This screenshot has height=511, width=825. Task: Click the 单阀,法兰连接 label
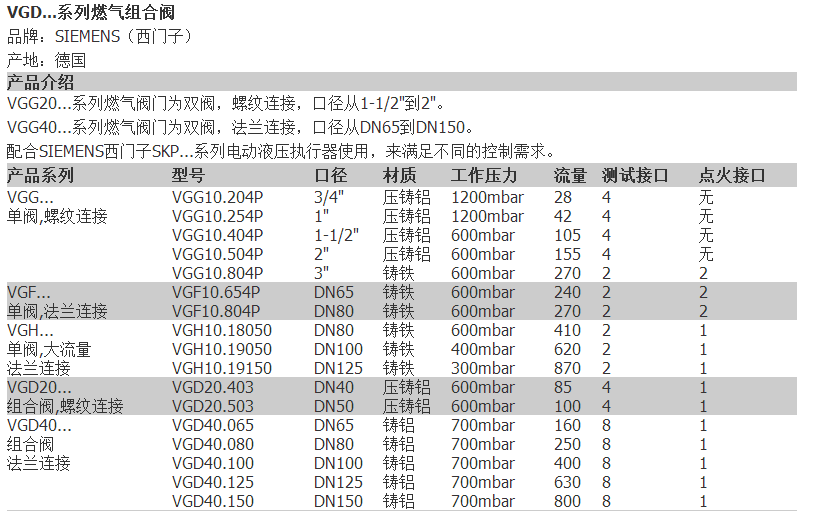(57, 311)
